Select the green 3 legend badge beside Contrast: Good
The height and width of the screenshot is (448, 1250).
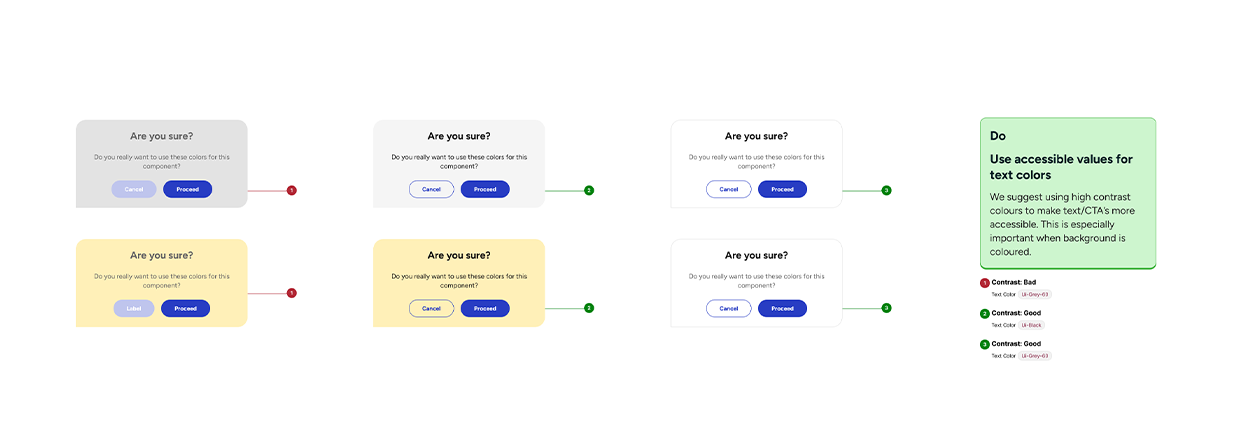pyautogui.click(x=985, y=344)
